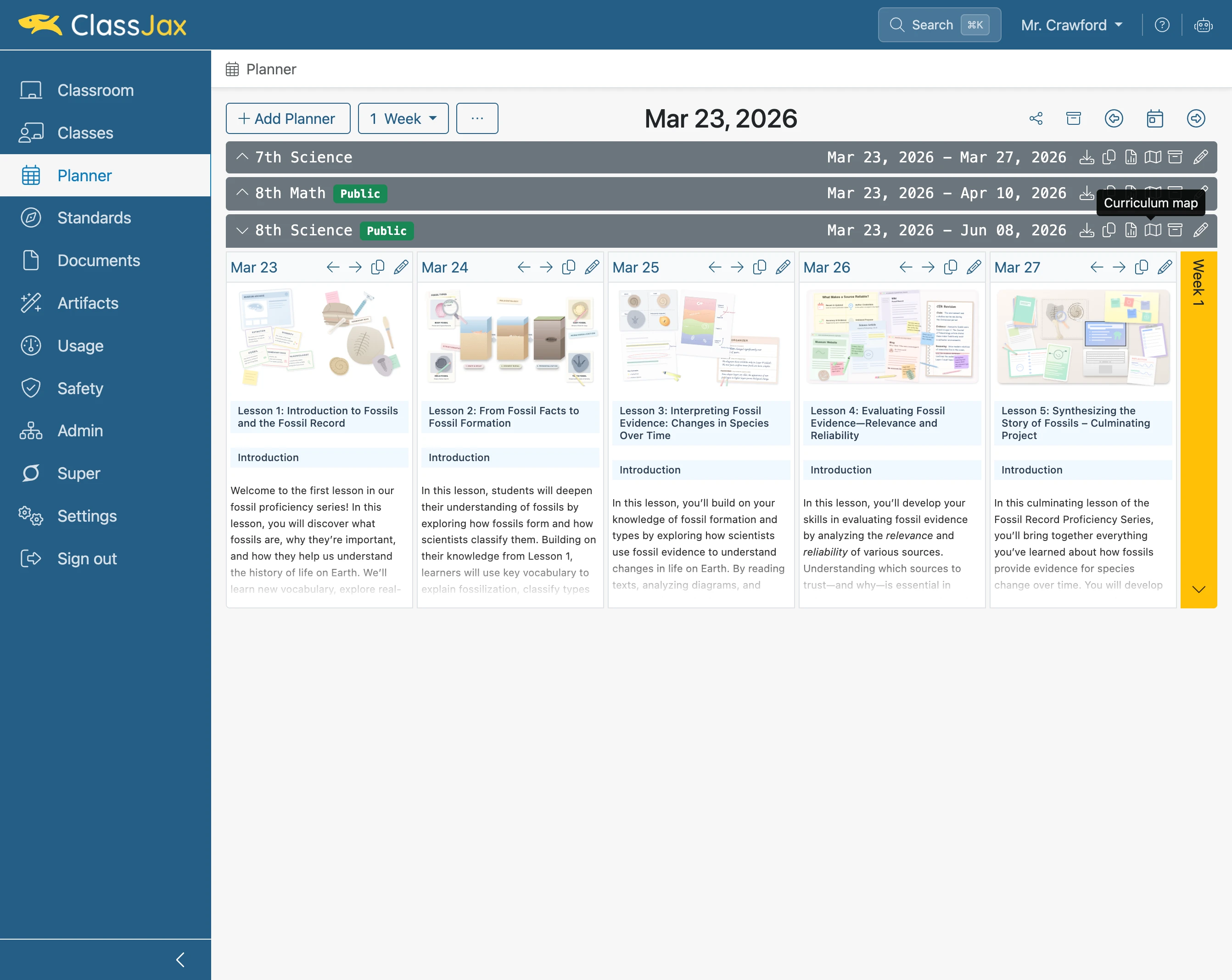The width and height of the screenshot is (1232, 980).
Task: Expand the 7th Science planner row
Action: [242, 157]
